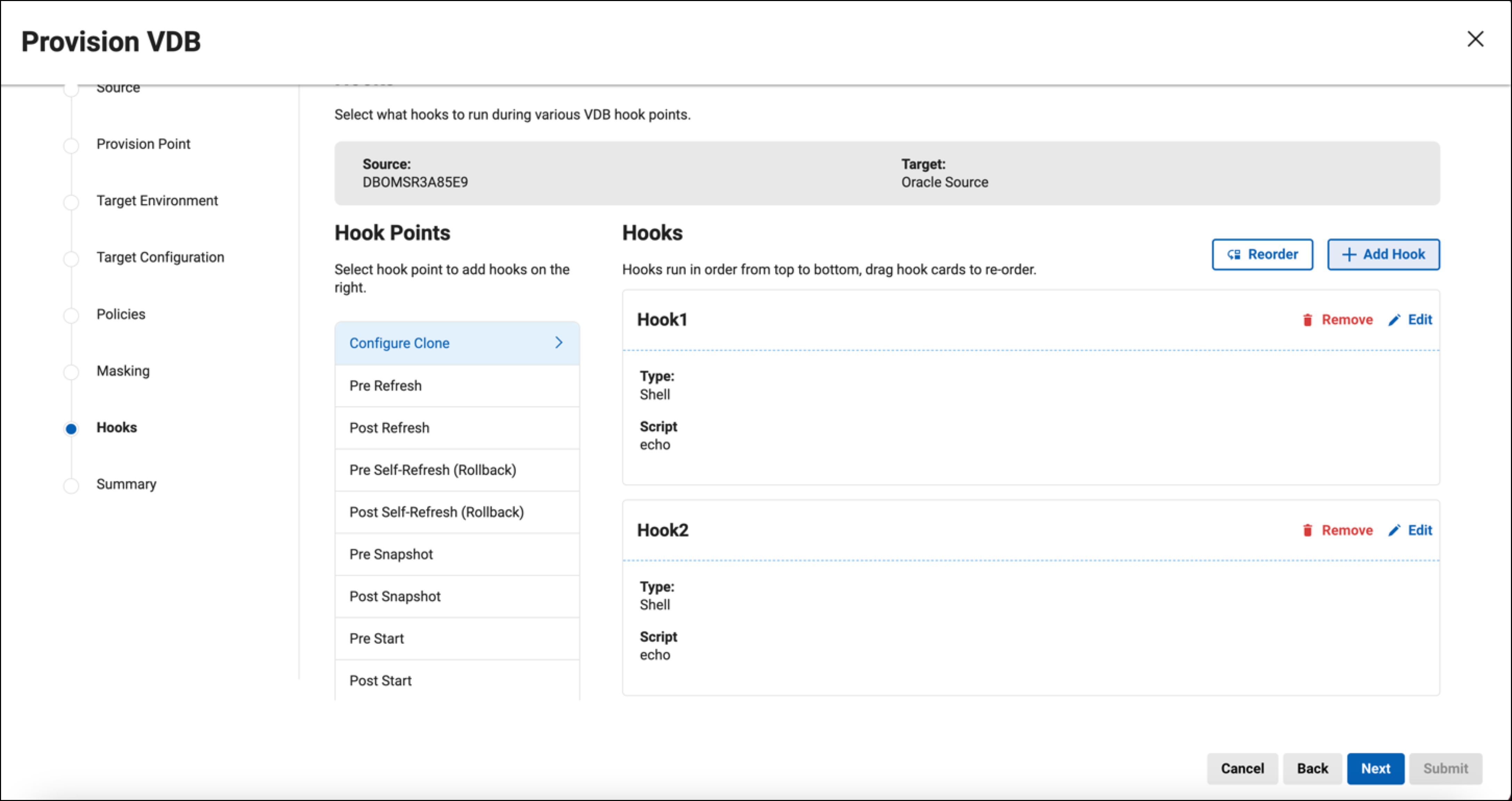Jump to the Policies wizard step
Viewport: 1512px width, 801px height.
[x=120, y=314]
